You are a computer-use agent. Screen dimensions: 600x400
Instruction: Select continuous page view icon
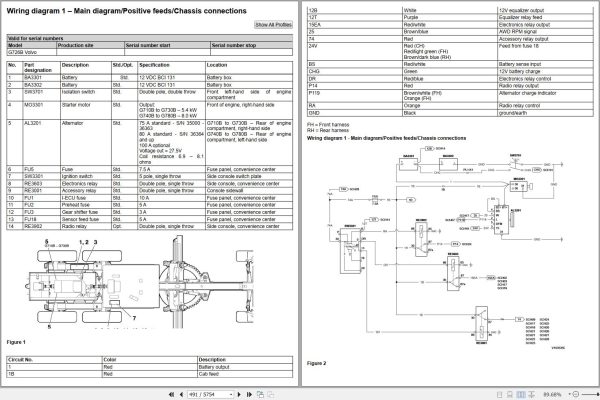pos(510,394)
